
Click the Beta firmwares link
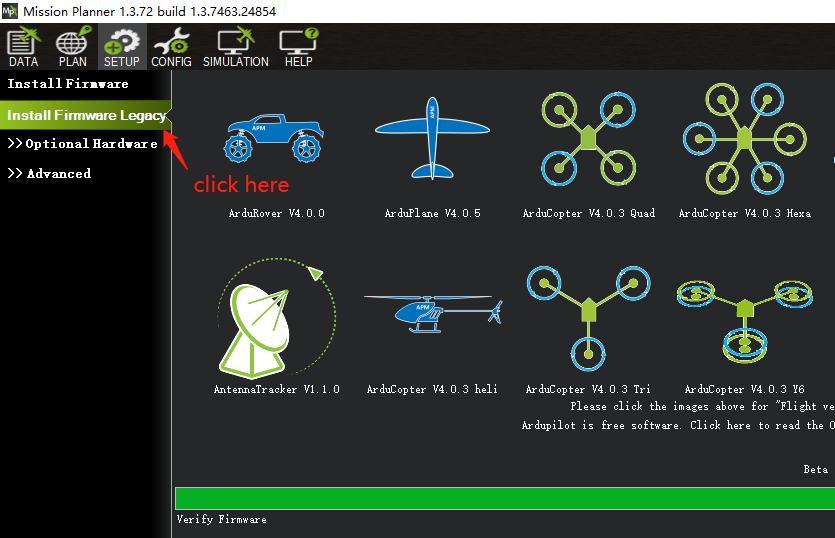point(816,469)
